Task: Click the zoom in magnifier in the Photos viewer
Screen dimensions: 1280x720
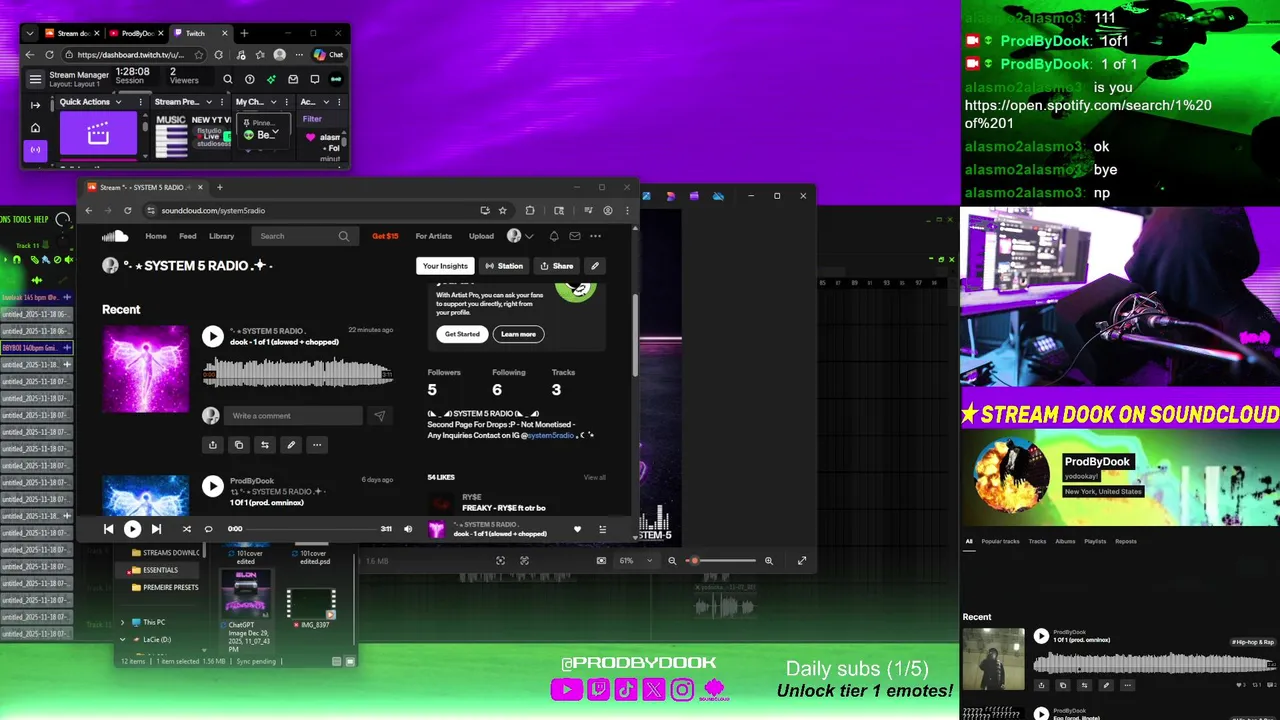Action: (x=768, y=561)
